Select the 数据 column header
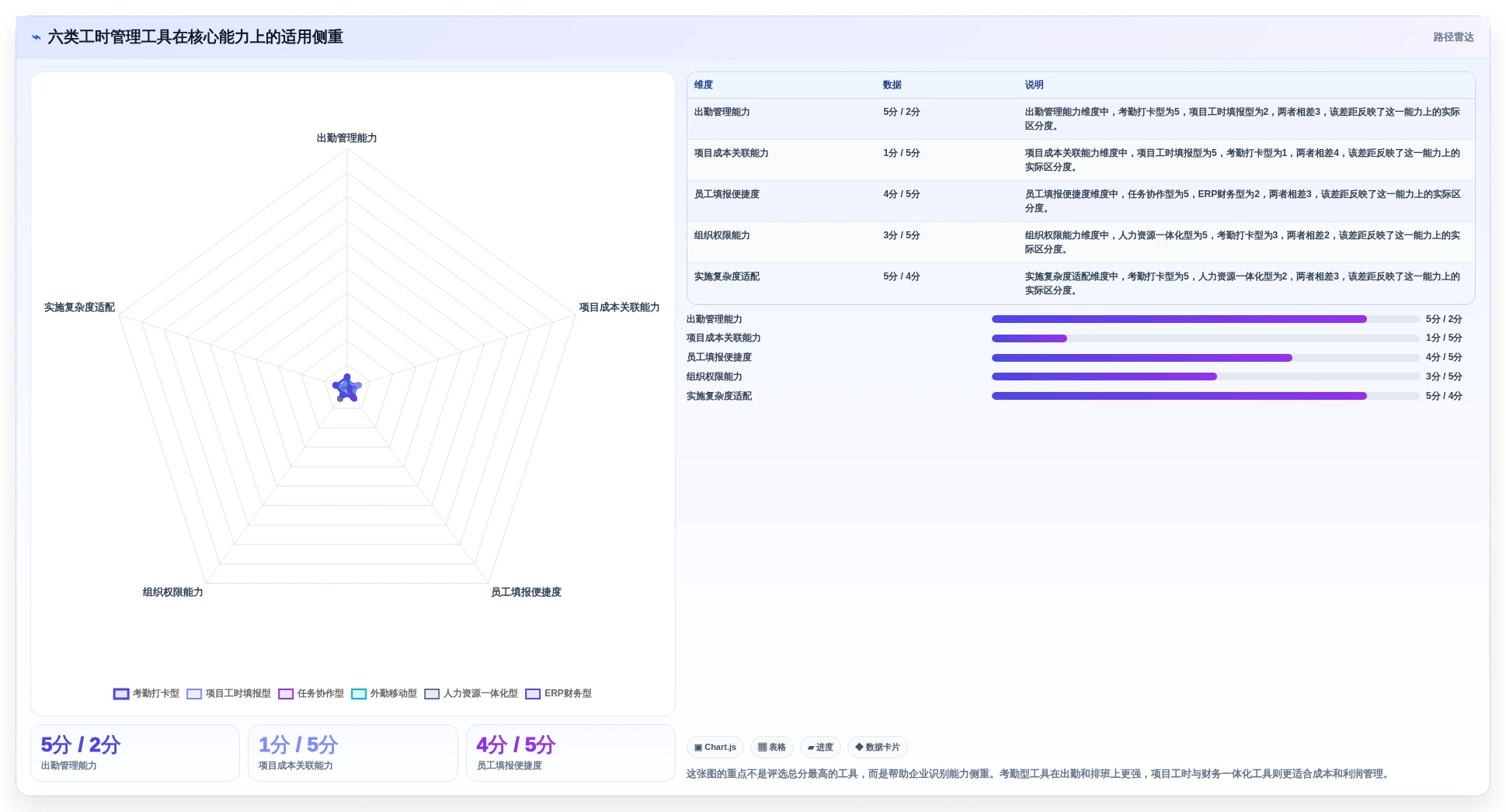 [x=892, y=85]
